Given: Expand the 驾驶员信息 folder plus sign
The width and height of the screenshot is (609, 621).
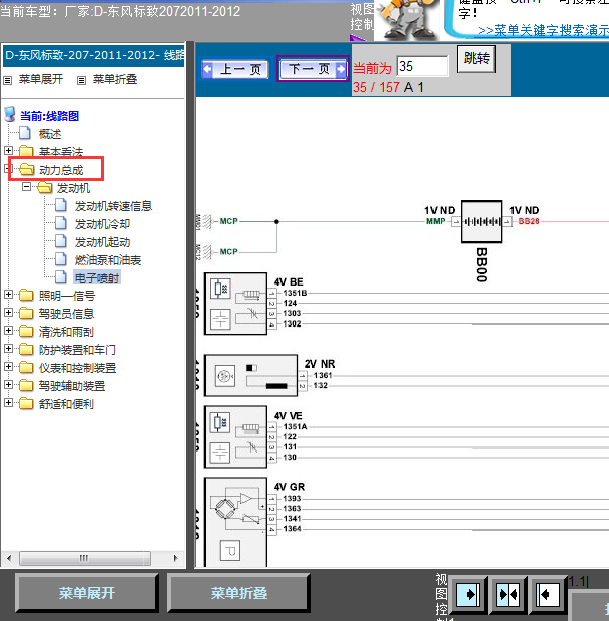Looking at the screenshot, I should [8, 312].
